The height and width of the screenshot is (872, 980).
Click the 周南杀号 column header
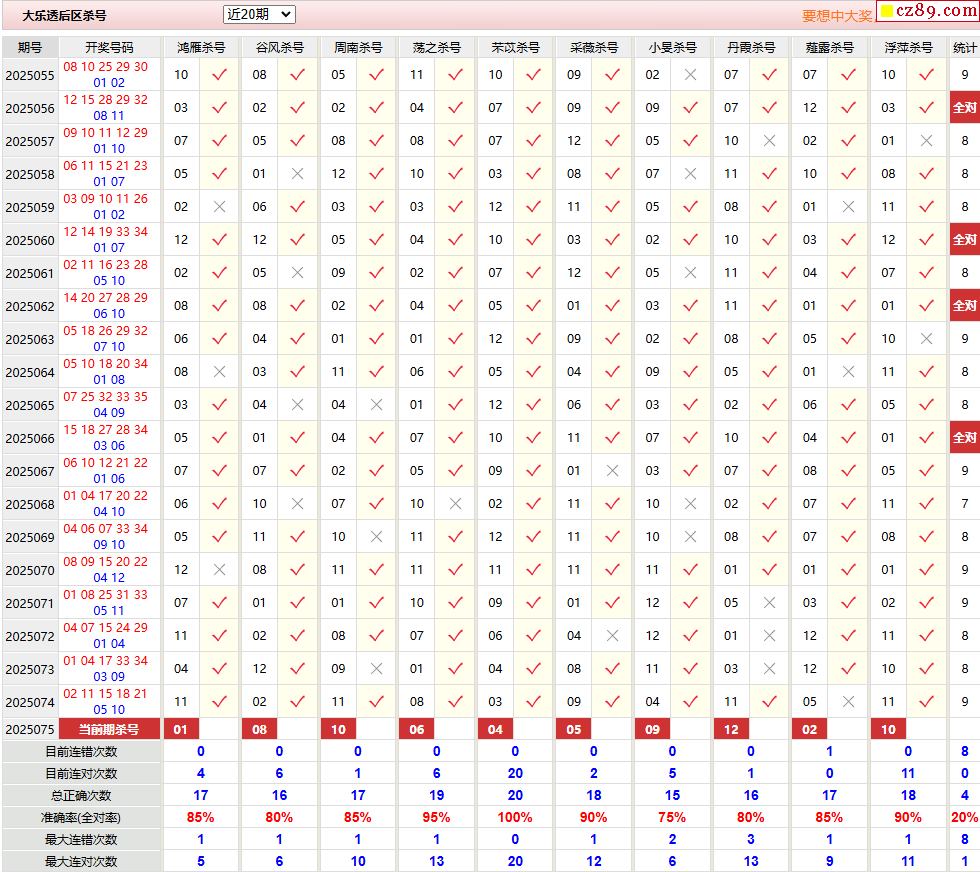[x=358, y=48]
